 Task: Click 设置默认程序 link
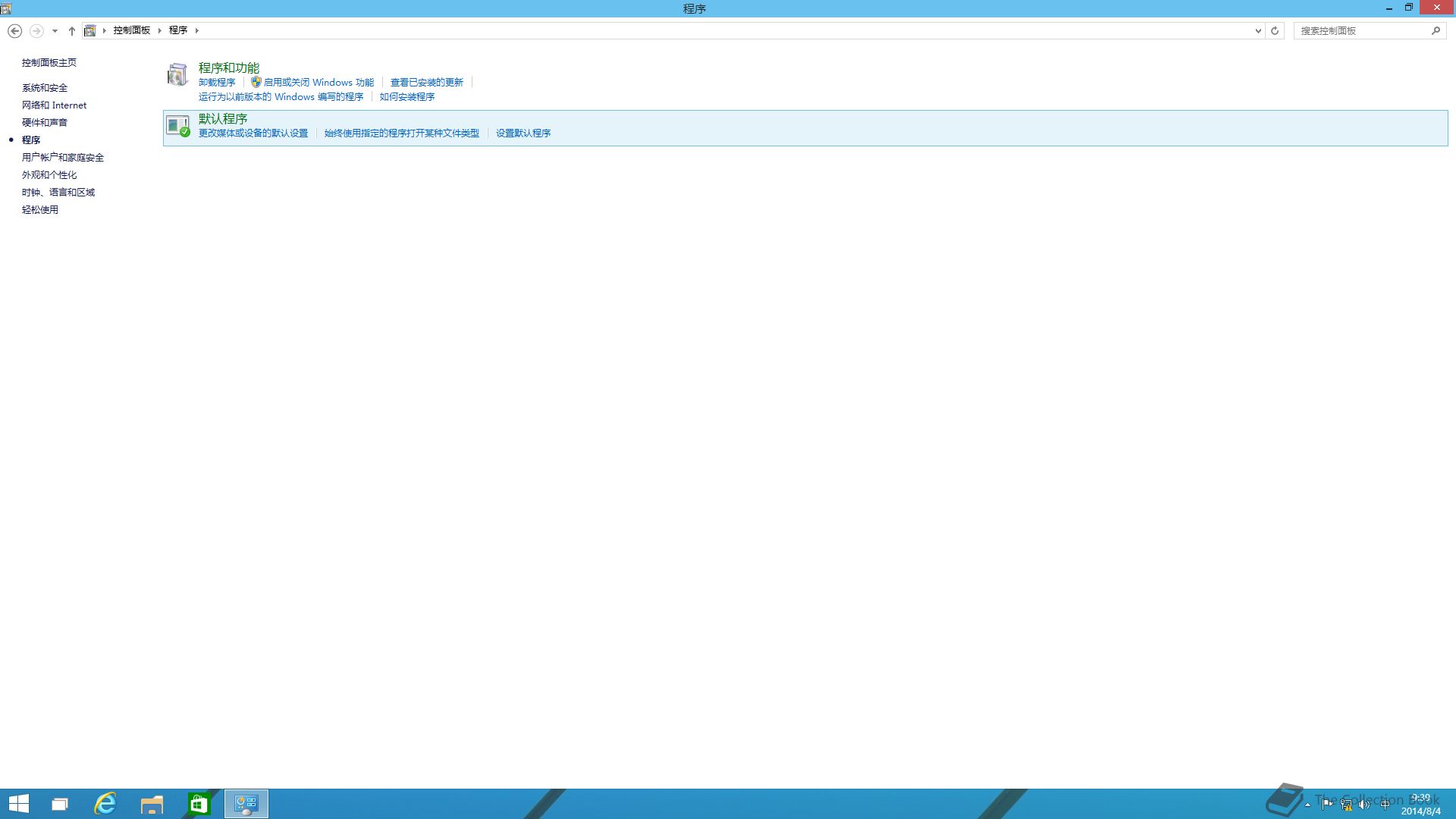523,133
